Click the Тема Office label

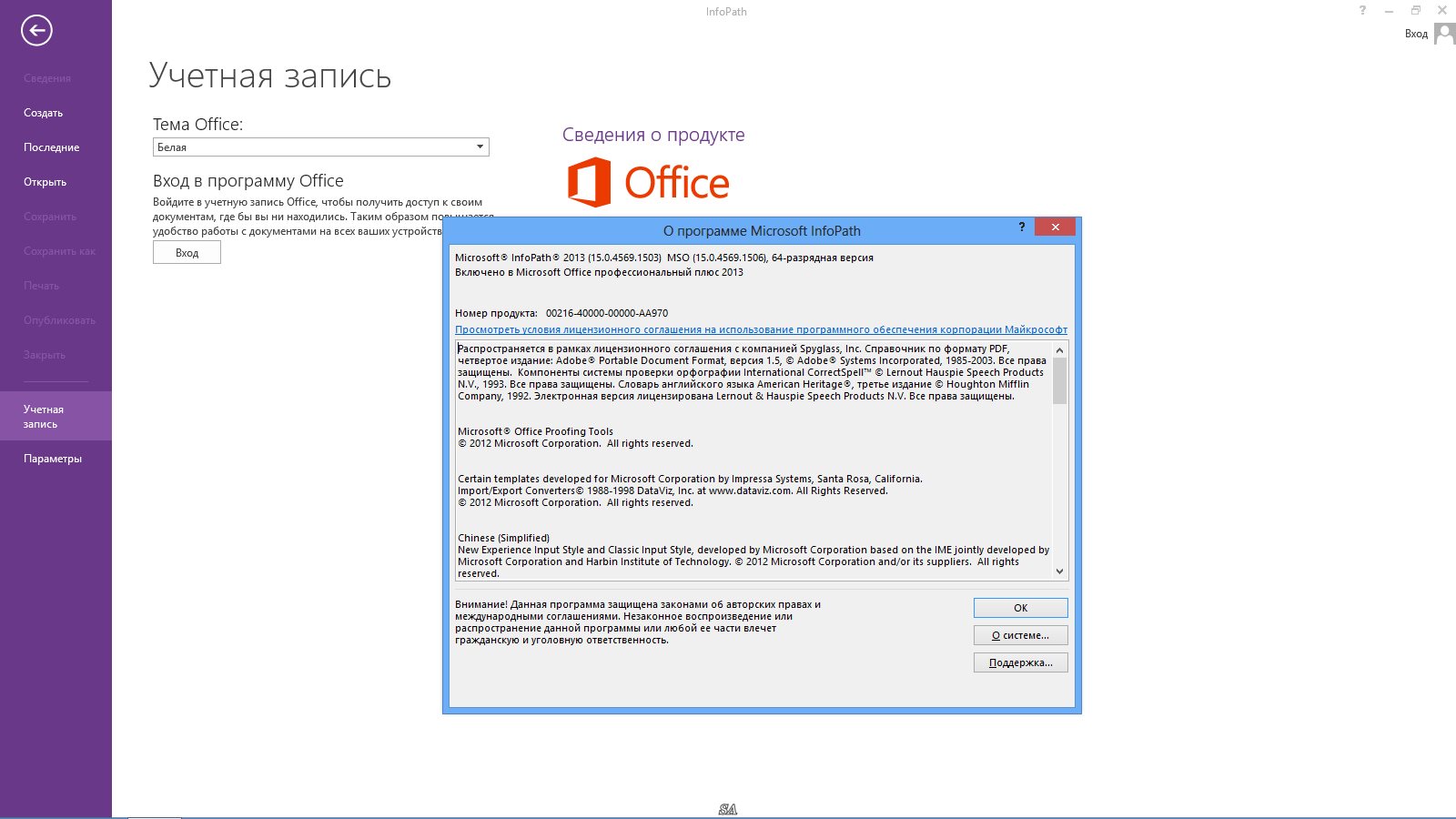(197, 125)
